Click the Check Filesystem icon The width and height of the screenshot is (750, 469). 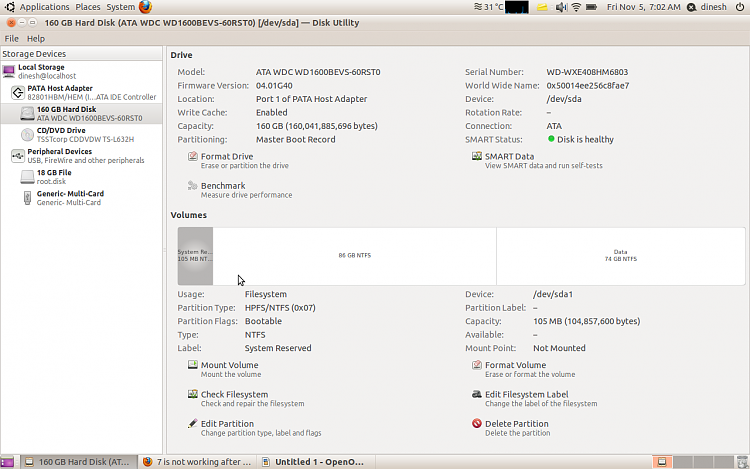[x=192, y=394]
